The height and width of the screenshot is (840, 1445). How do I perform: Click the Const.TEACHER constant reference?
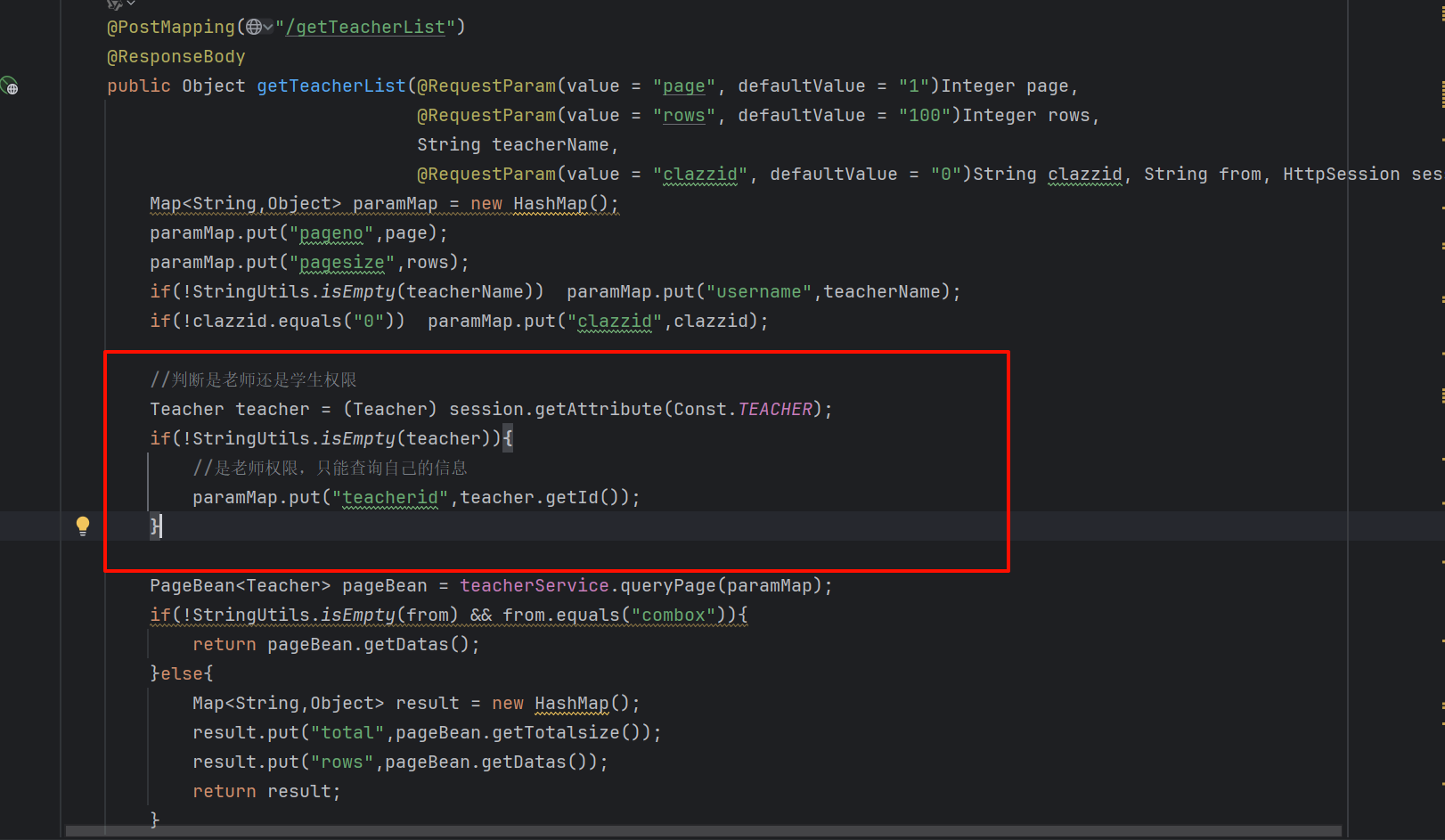(774, 410)
